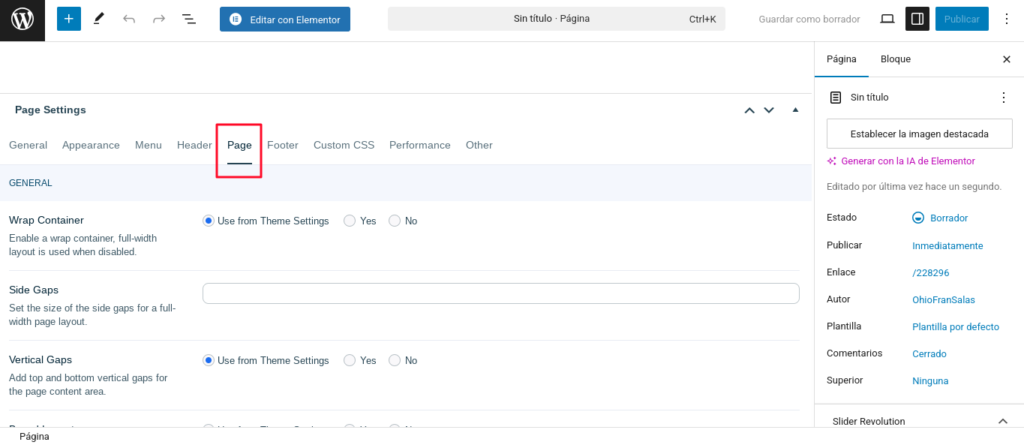1024x445 pixels.
Task: Open the General settings tab
Action: 28,145
